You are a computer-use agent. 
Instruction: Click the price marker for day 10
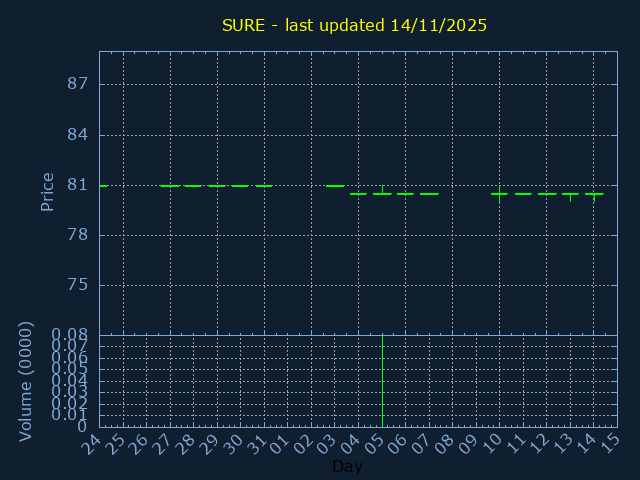[x=499, y=194]
